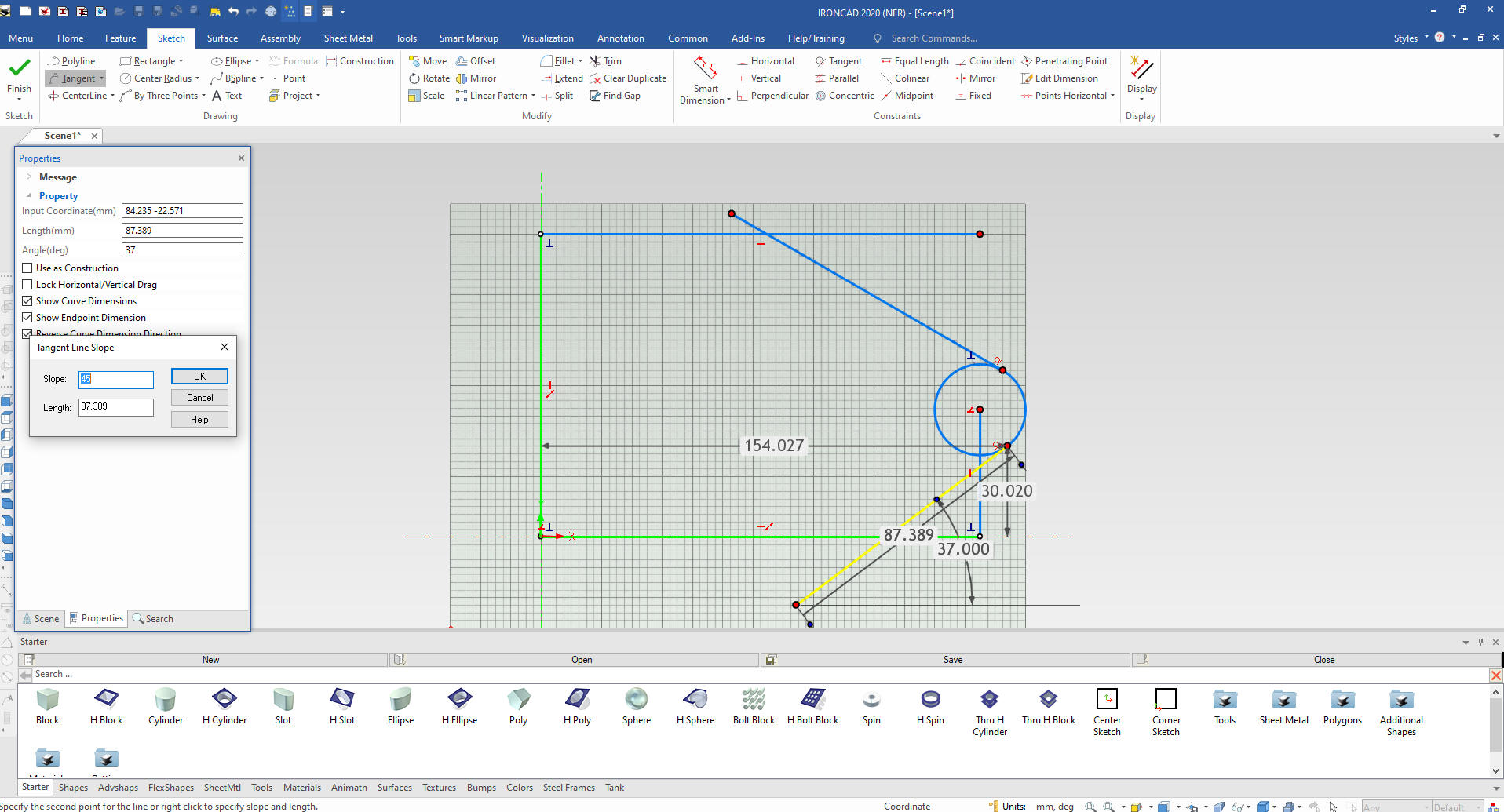Apply the Perpendicular constraint
Screen dimensions: 1504x812
pos(772,96)
